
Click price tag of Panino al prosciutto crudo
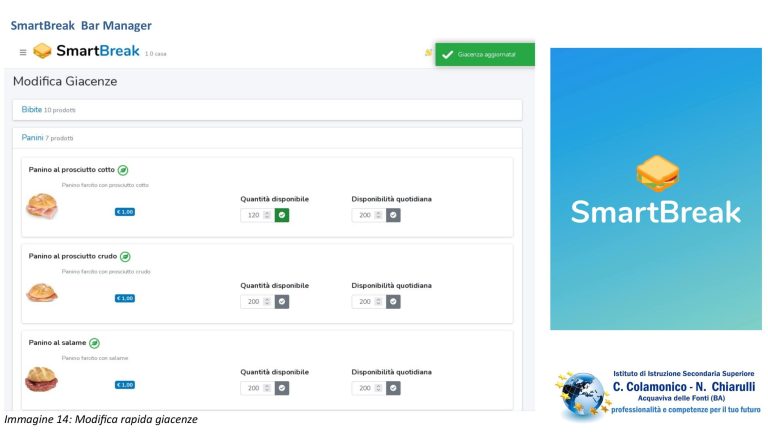point(125,298)
